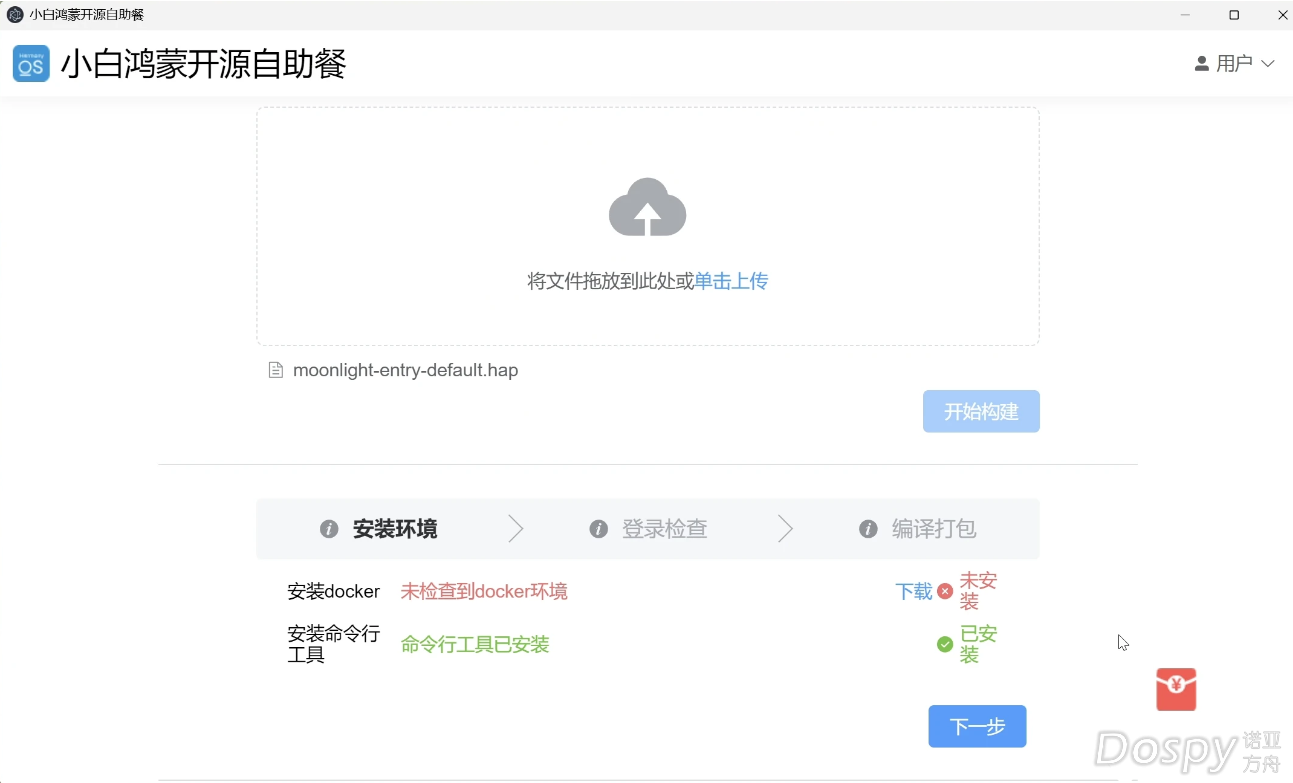The height and width of the screenshot is (783, 1293).
Task: Click the info icon next to 安装环境
Action: (329, 529)
